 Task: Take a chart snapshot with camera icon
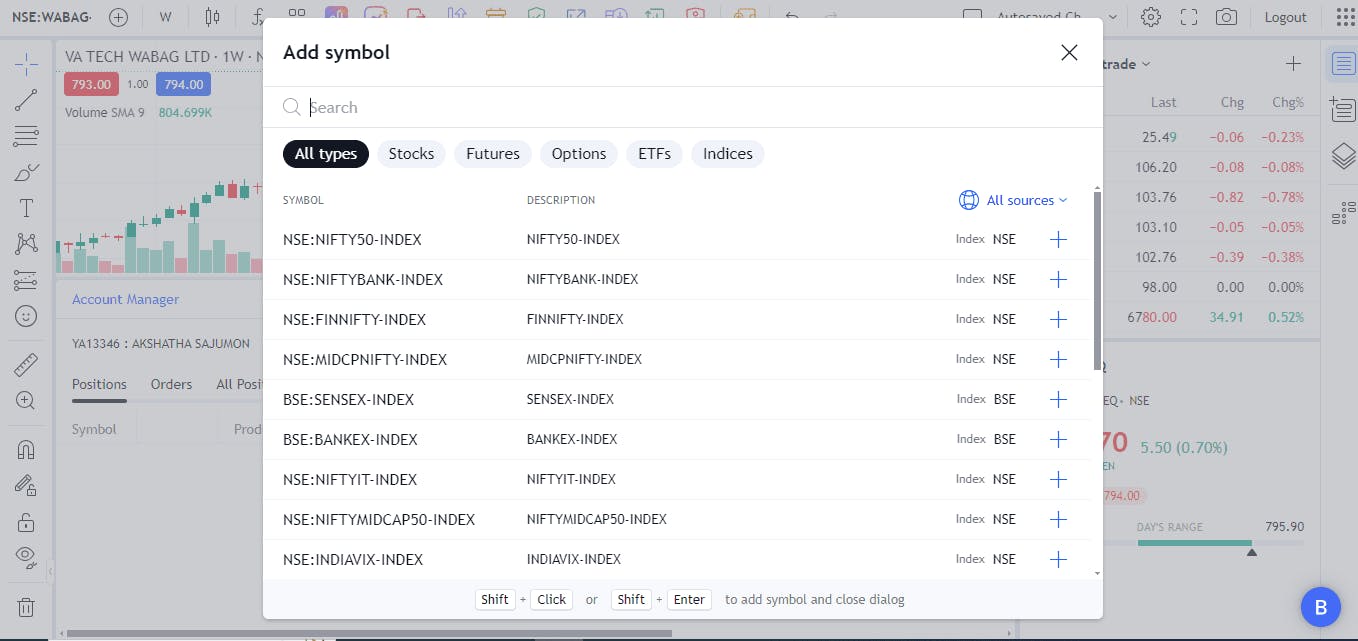tap(1226, 17)
